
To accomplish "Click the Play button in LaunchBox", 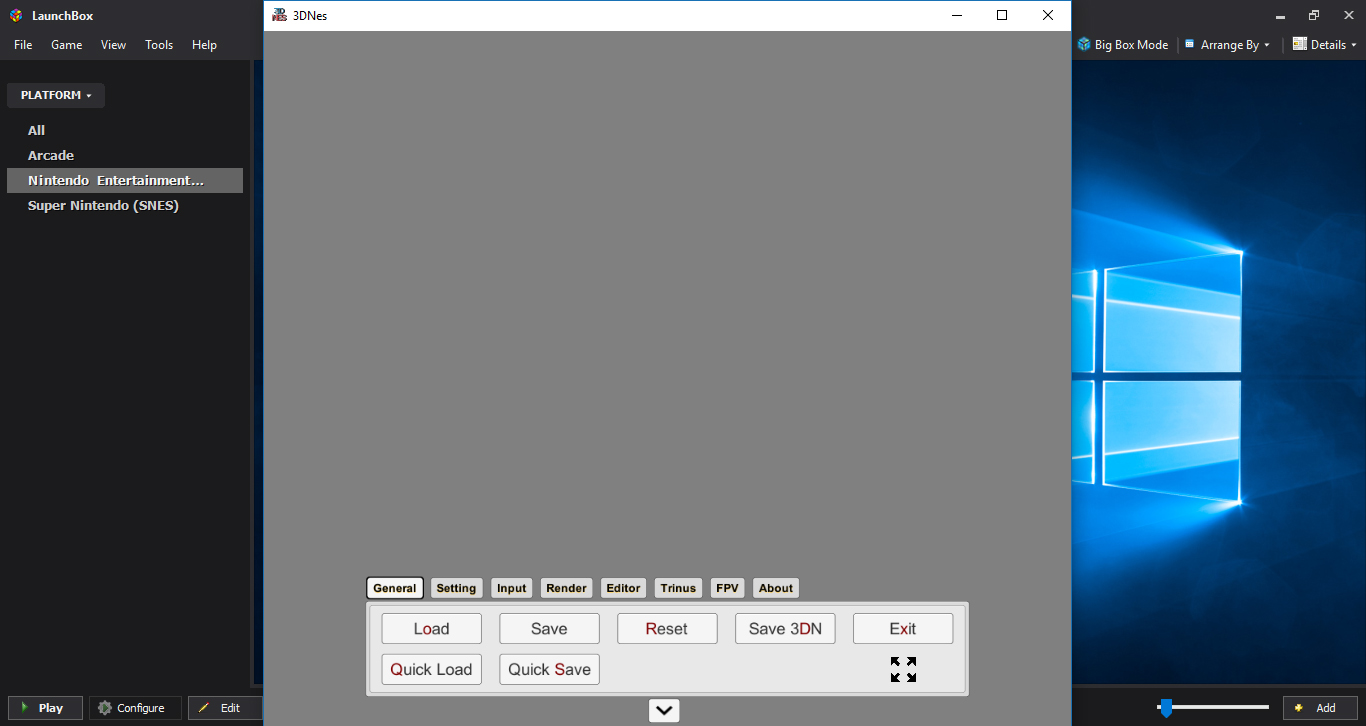I will coord(45,708).
